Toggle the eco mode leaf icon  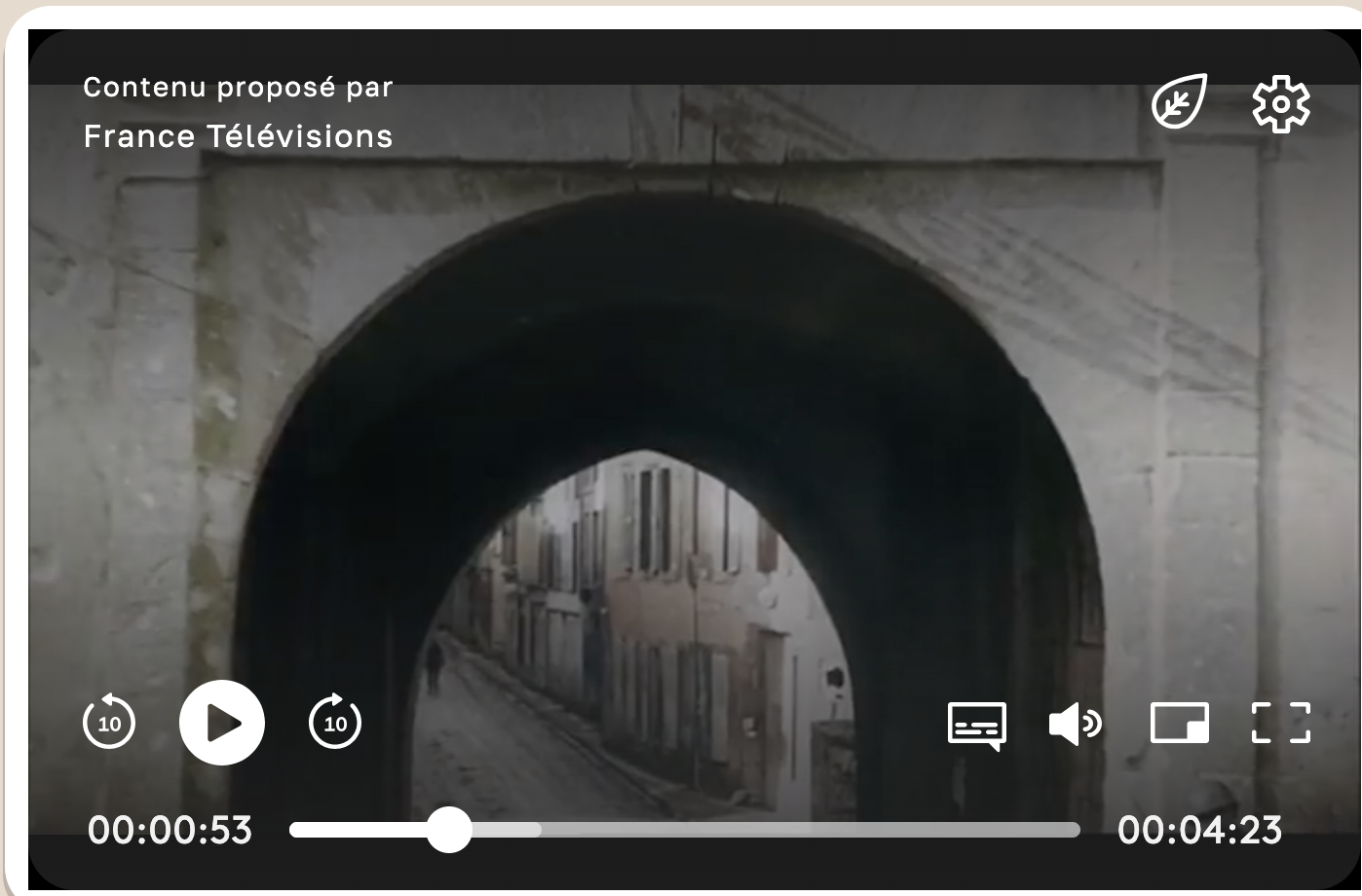pyautogui.click(x=1180, y=101)
